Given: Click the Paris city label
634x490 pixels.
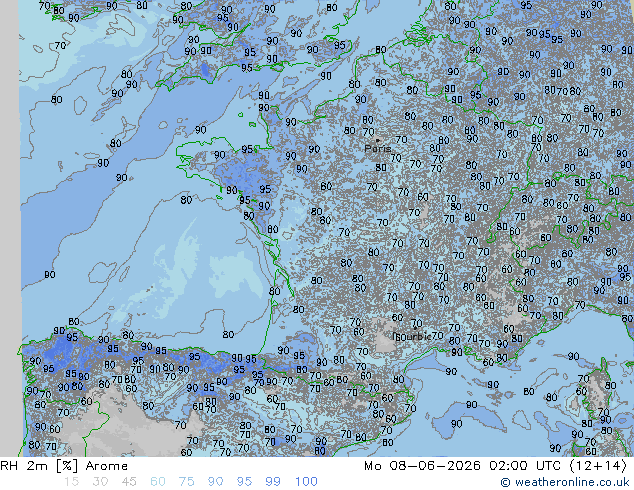Looking at the screenshot, I should tap(378, 148).
